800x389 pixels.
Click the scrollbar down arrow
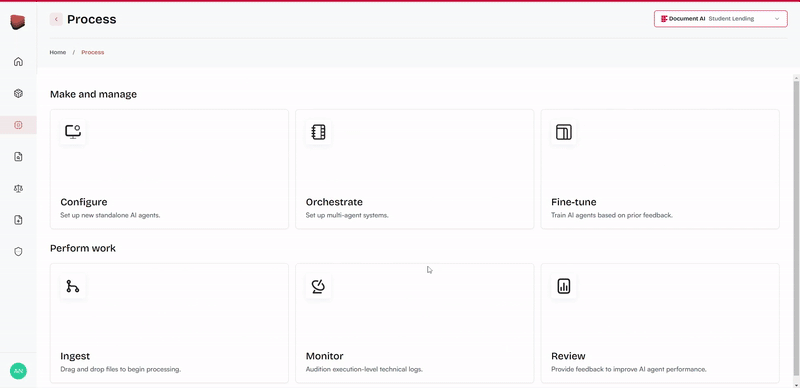796,385
